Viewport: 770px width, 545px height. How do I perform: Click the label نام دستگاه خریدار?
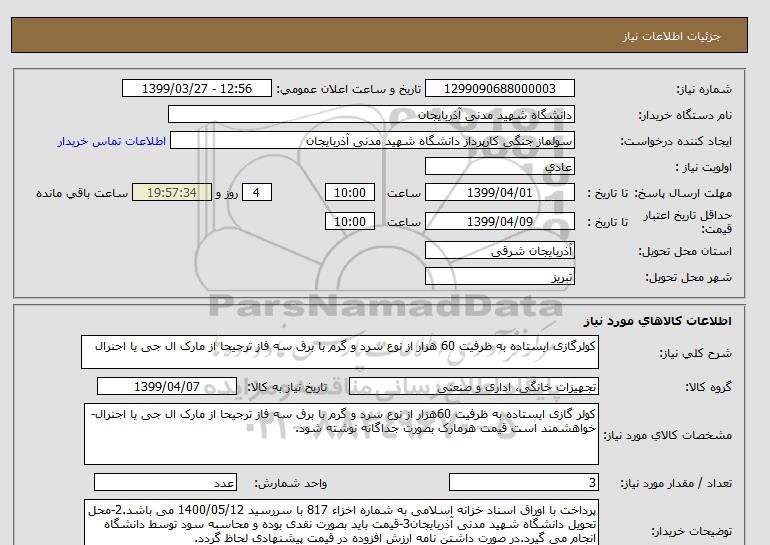coord(685,115)
